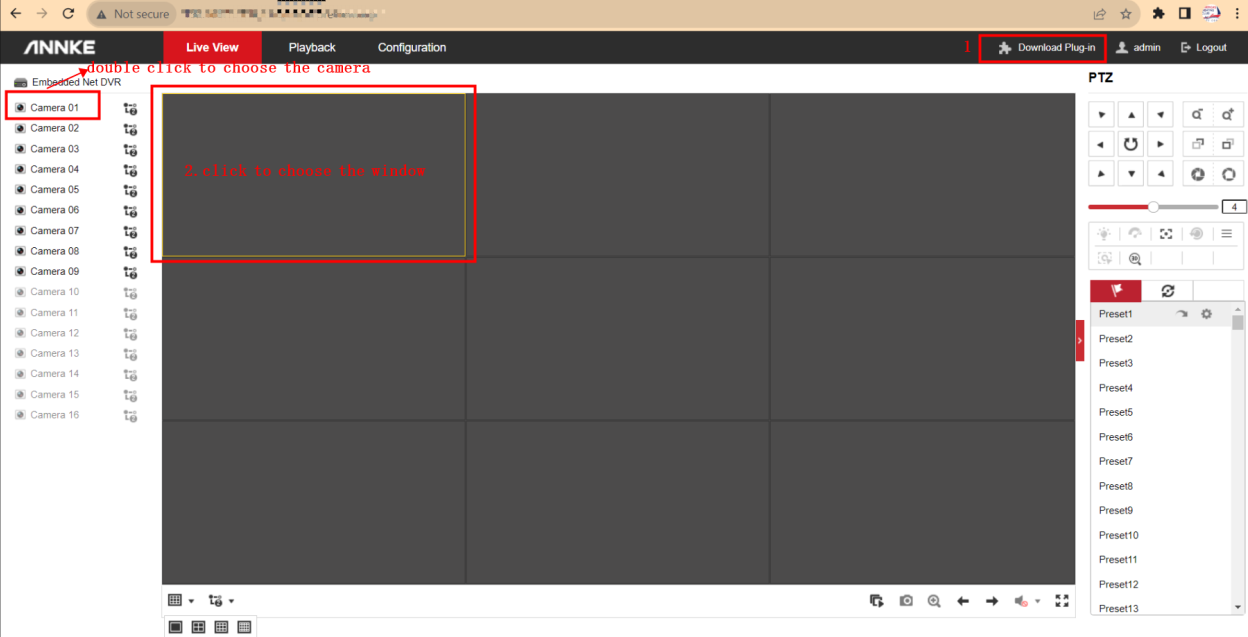This screenshot has width=1248, height=637.
Task: Start all live view streams icon
Action: 877,601
